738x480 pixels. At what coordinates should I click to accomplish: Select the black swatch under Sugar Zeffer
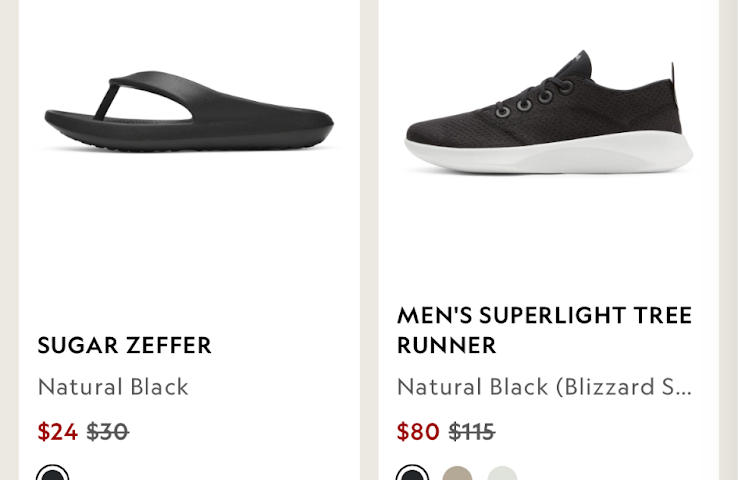tap(53, 474)
